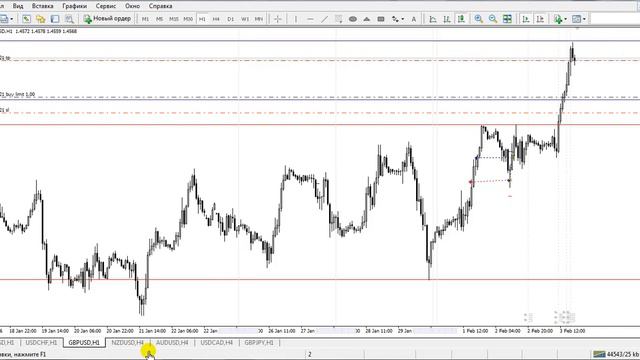This screenshot has width=640, height=360.
Task: Open the Вставка menu
Action: point(42,6)
